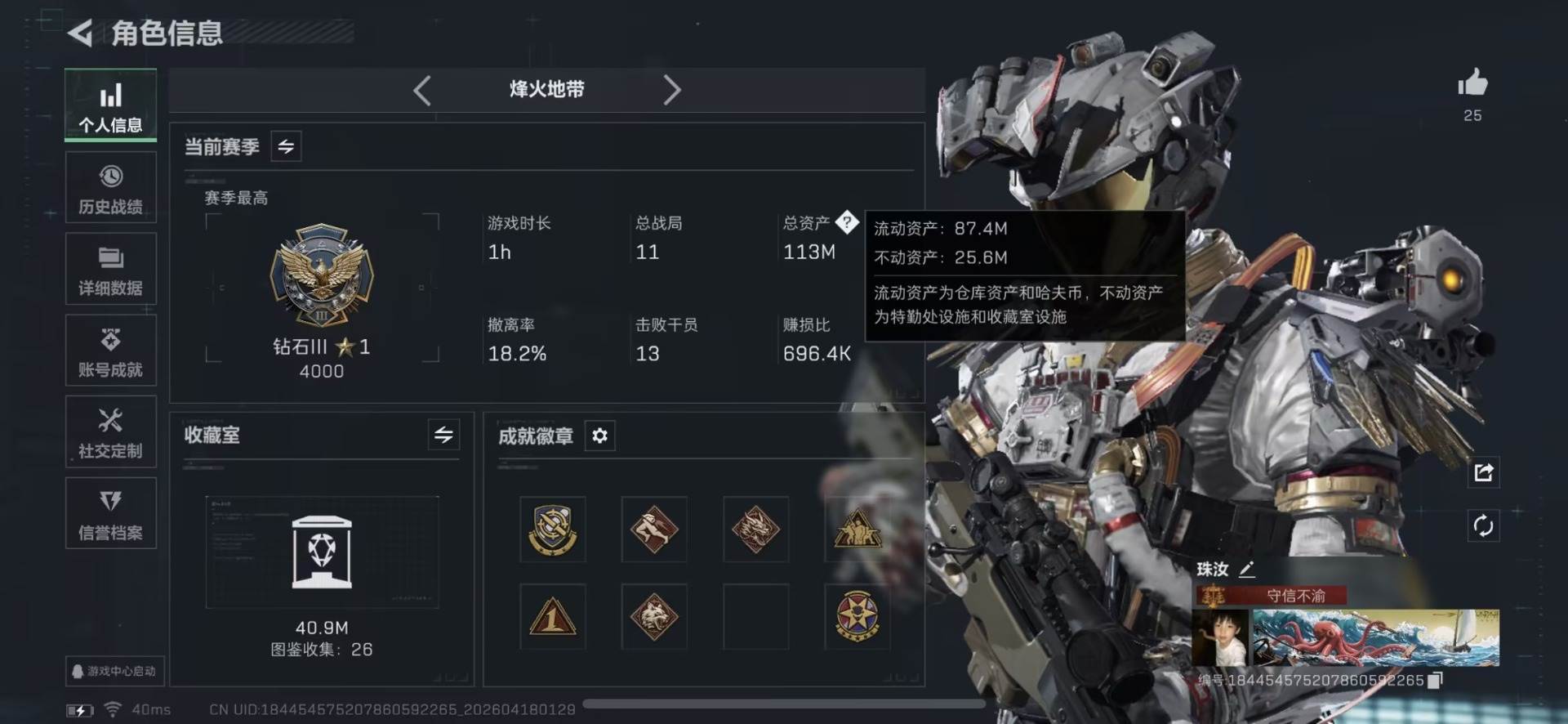
Task: Open the 成就徽章 gear settings
Action: [x=599, y=436]
